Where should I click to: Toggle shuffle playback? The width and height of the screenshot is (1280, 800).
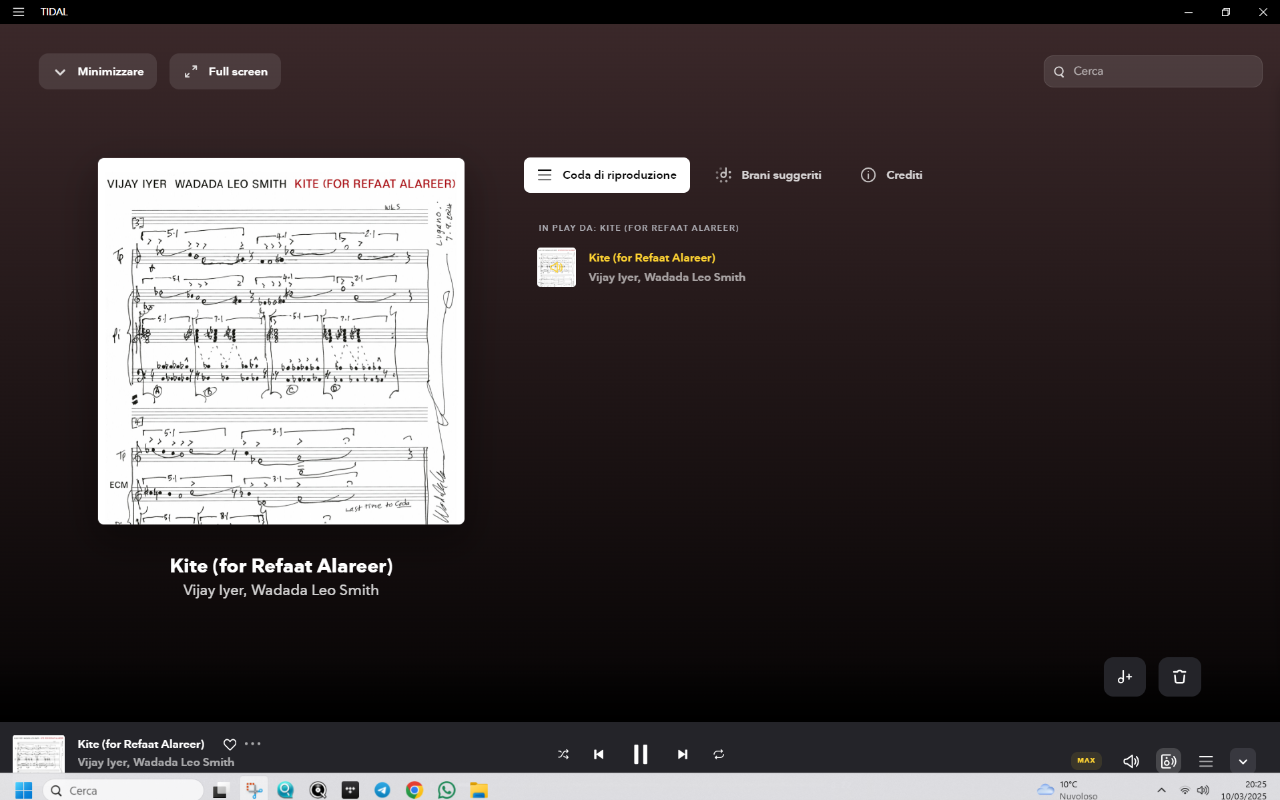click(x=563, y=755)
